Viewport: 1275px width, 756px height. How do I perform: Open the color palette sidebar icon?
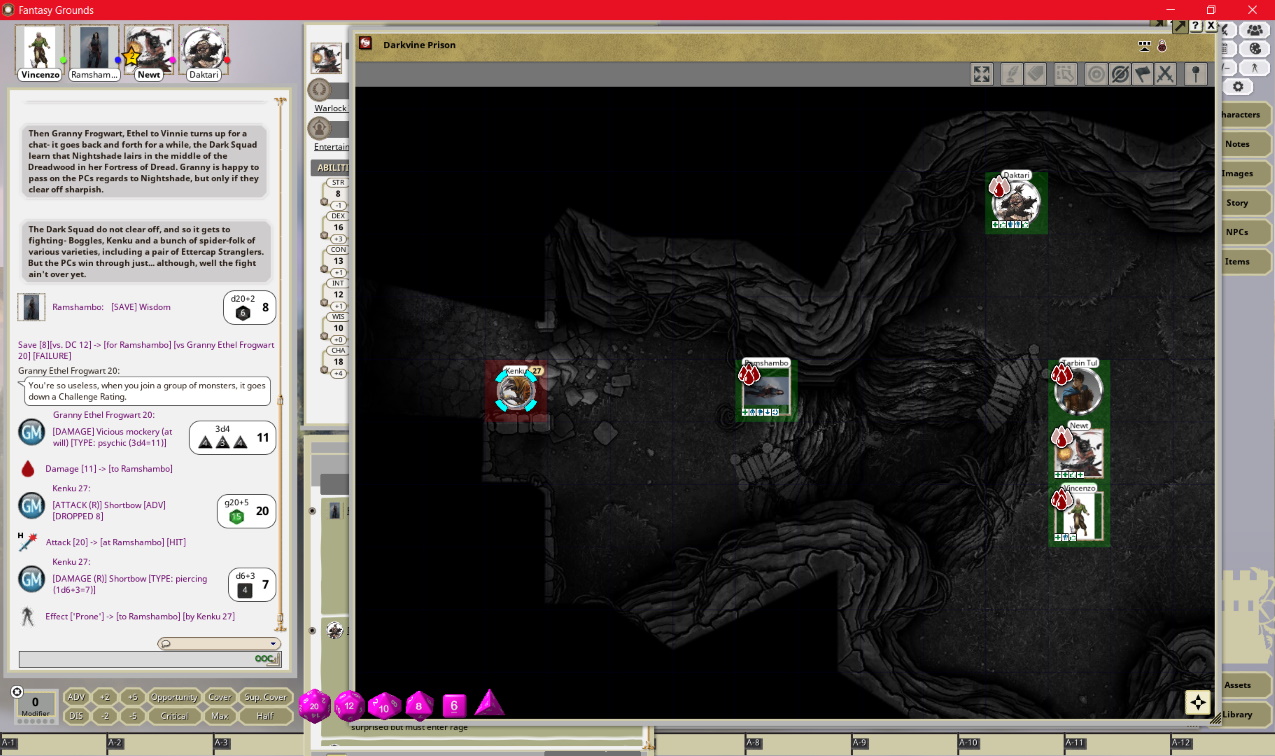click(1254, 49)
